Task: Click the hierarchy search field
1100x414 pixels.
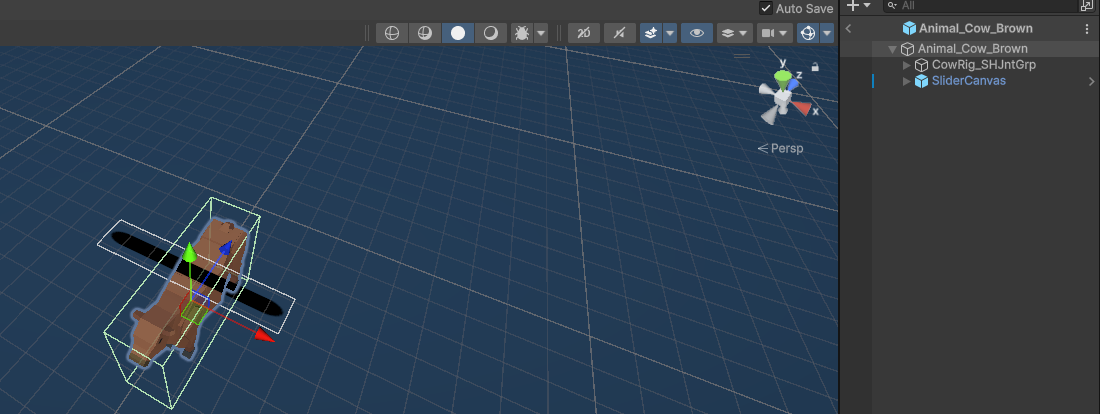Action: coord(980,6)
